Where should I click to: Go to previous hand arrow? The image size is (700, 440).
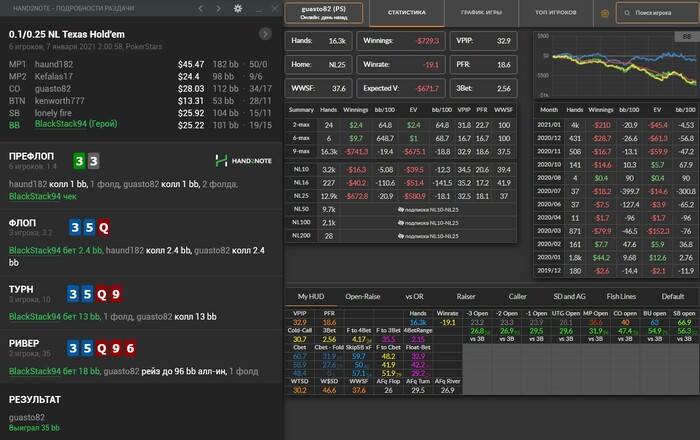pos(201,8)
